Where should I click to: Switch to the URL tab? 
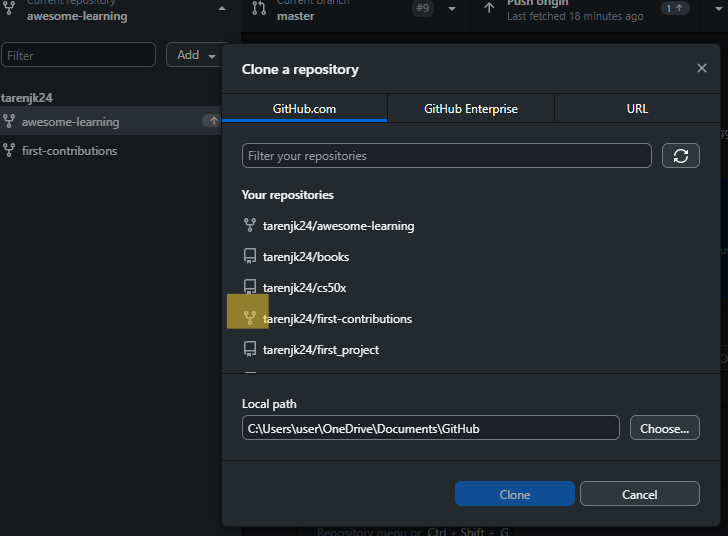pyautogui.click(x=637, y=109)
